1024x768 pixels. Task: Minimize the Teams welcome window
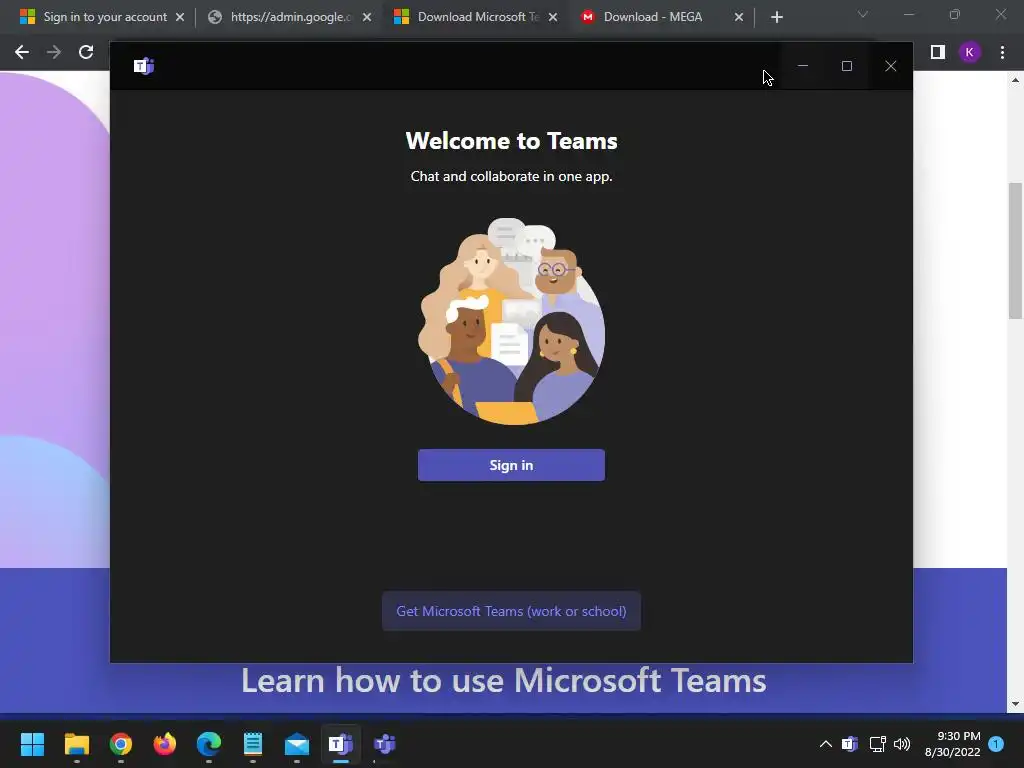pyautogui.click(x=803, y=66)
